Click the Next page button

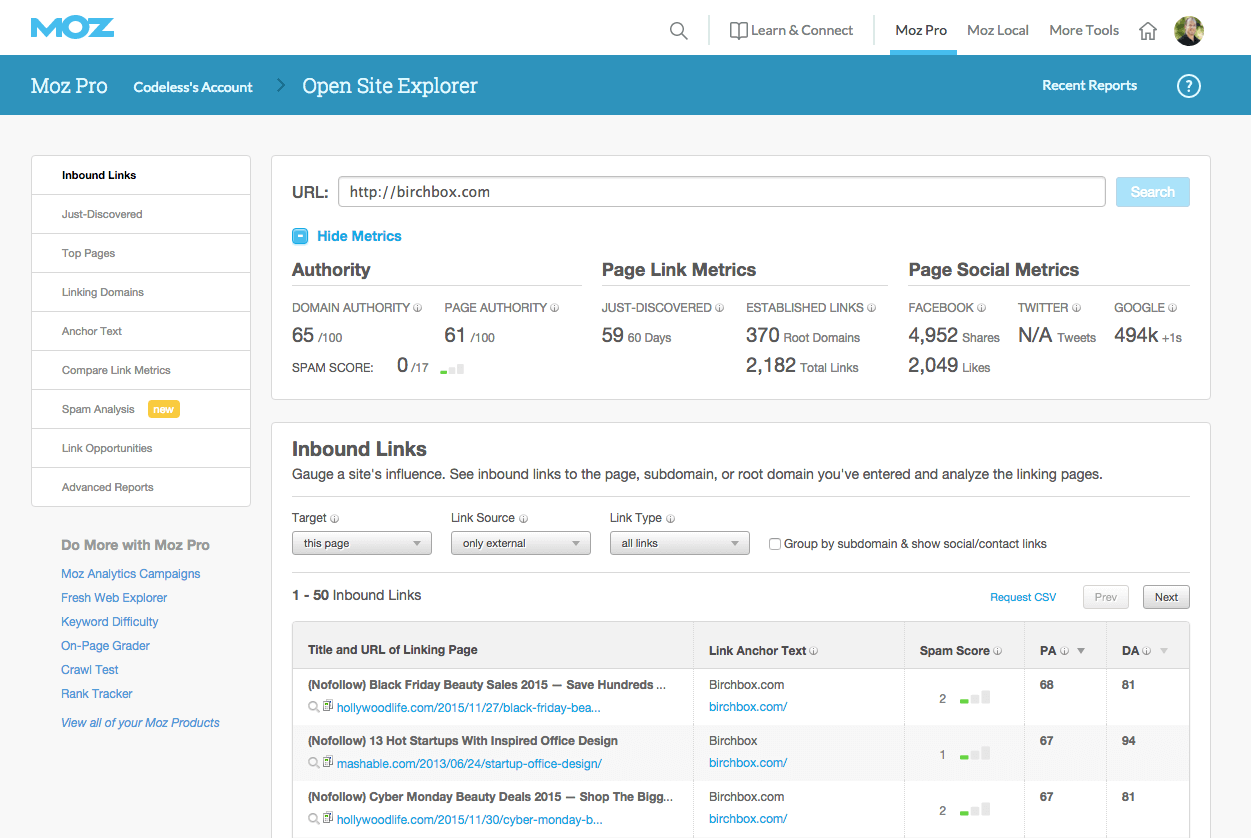1166,597
